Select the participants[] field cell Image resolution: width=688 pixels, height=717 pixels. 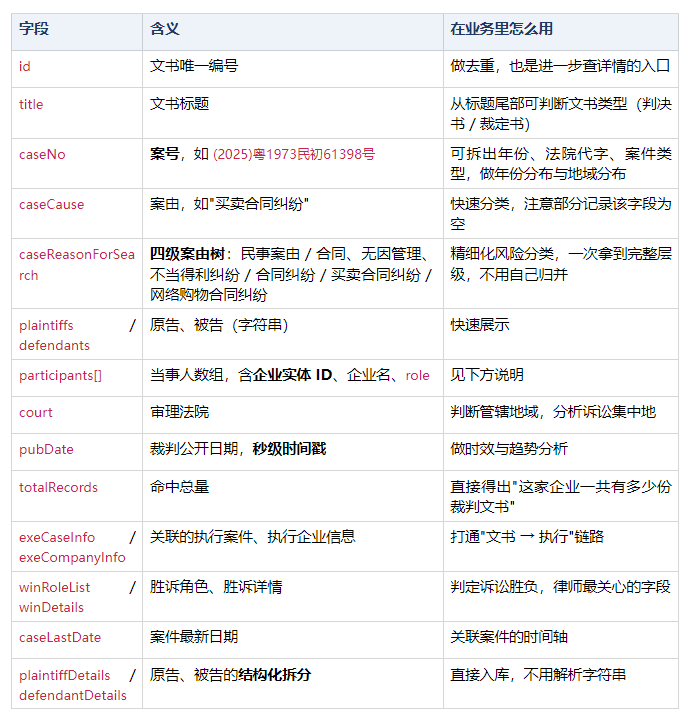tap(77, 378)
